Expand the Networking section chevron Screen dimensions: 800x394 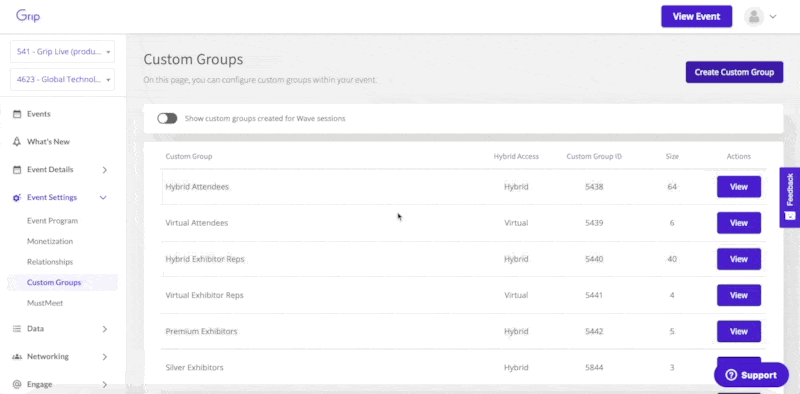click(x=105, y=357)
